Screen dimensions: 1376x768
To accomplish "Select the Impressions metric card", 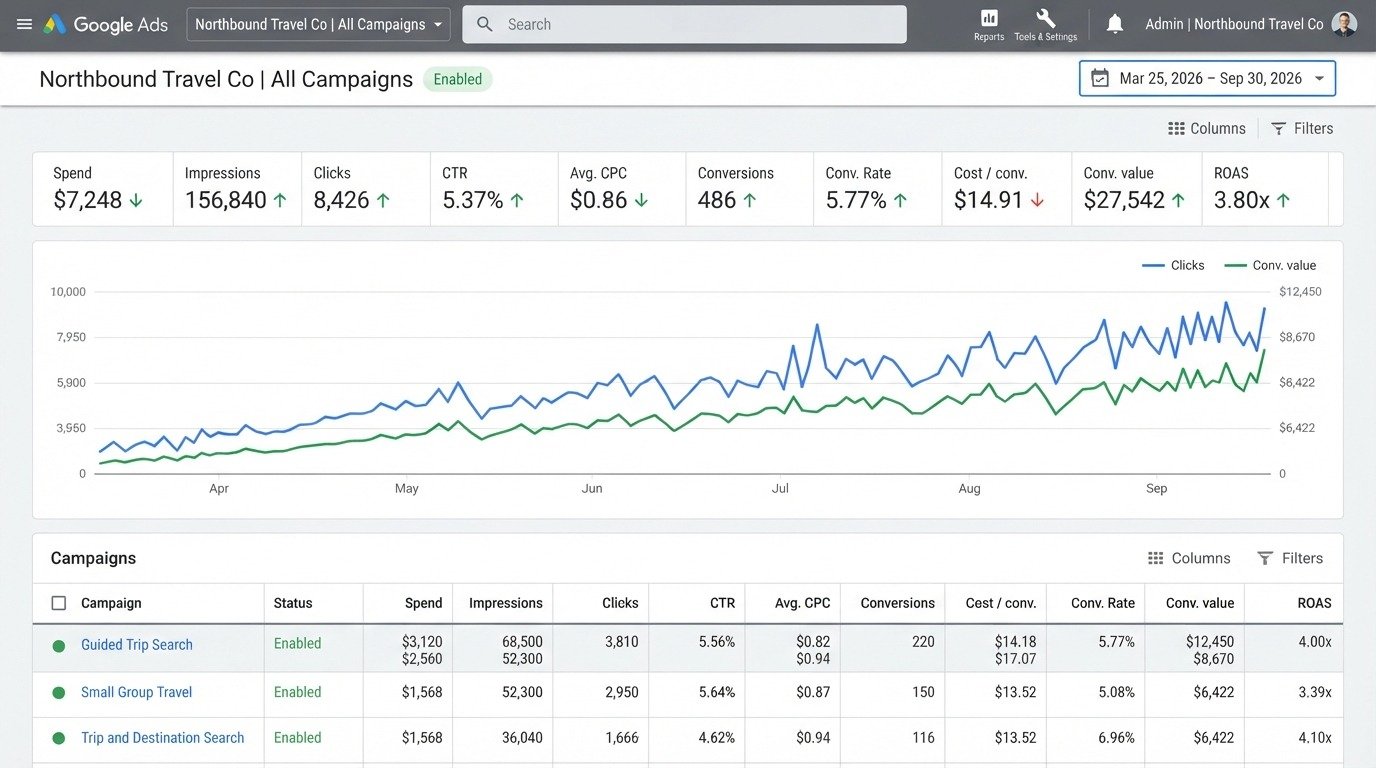I will [x=237, y=188].
